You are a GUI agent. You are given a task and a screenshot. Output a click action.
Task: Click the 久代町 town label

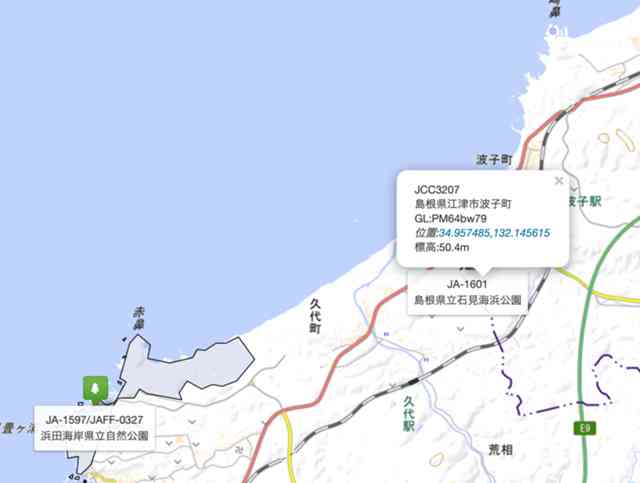(x=315, y=316)
